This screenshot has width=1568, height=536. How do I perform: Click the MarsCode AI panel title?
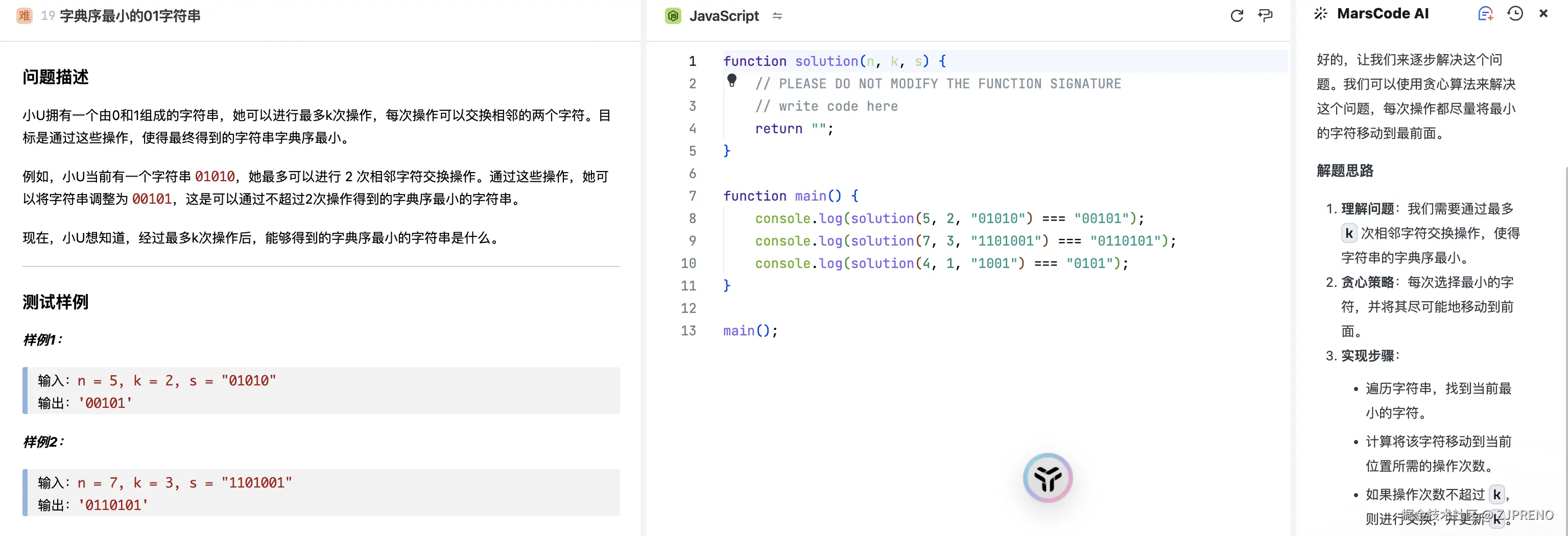pos(1384,13)
